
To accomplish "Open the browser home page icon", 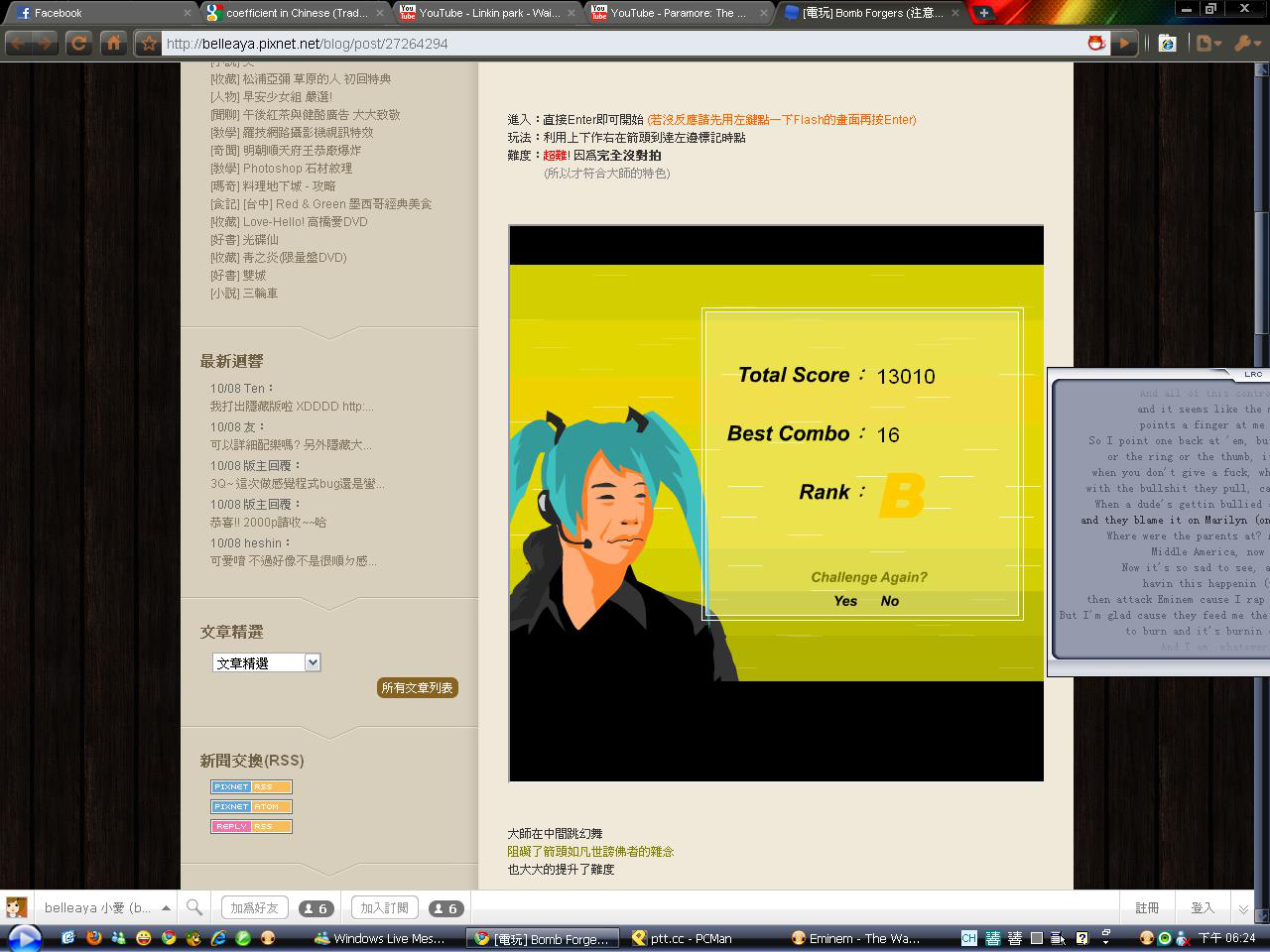I will coord(114,44).
